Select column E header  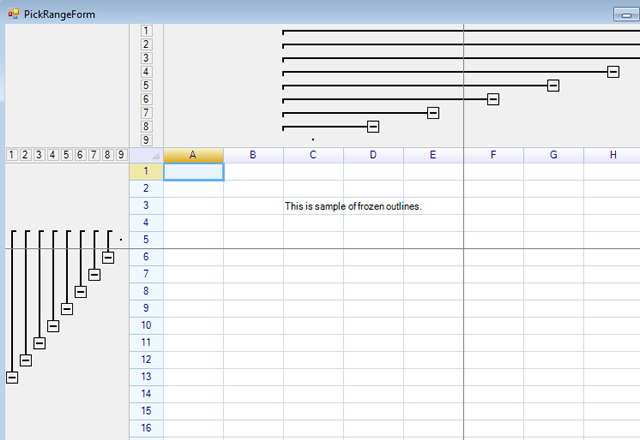coord(433,155)
